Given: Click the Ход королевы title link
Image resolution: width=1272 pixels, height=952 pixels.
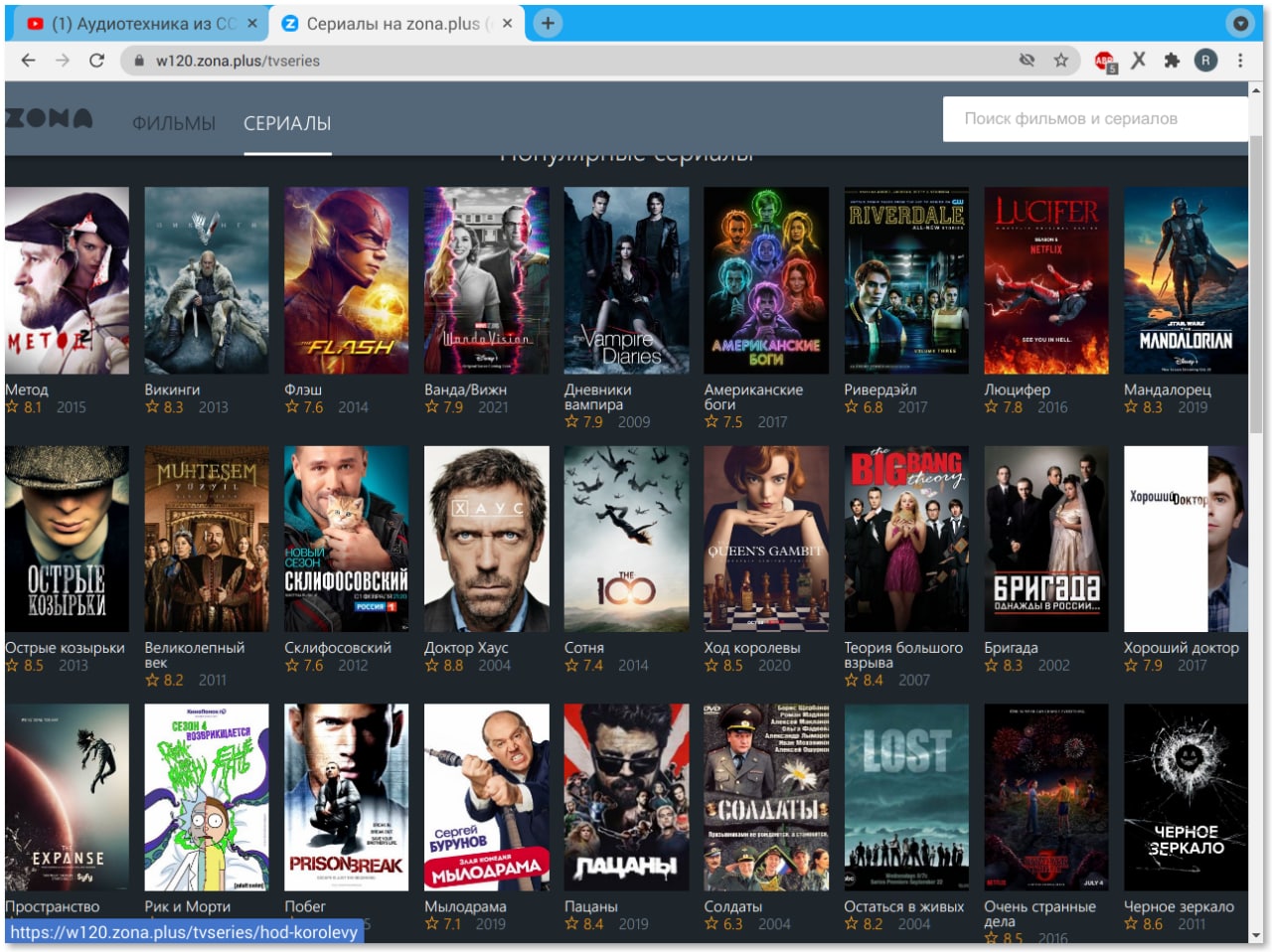Looking at the screenshot, I should (x=752, y=648).
